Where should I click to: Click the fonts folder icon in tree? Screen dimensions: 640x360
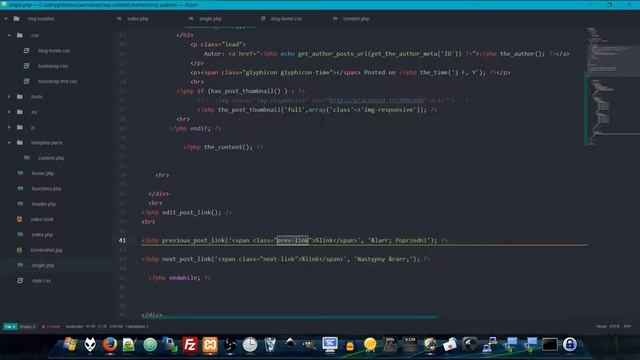coord(20,97)
